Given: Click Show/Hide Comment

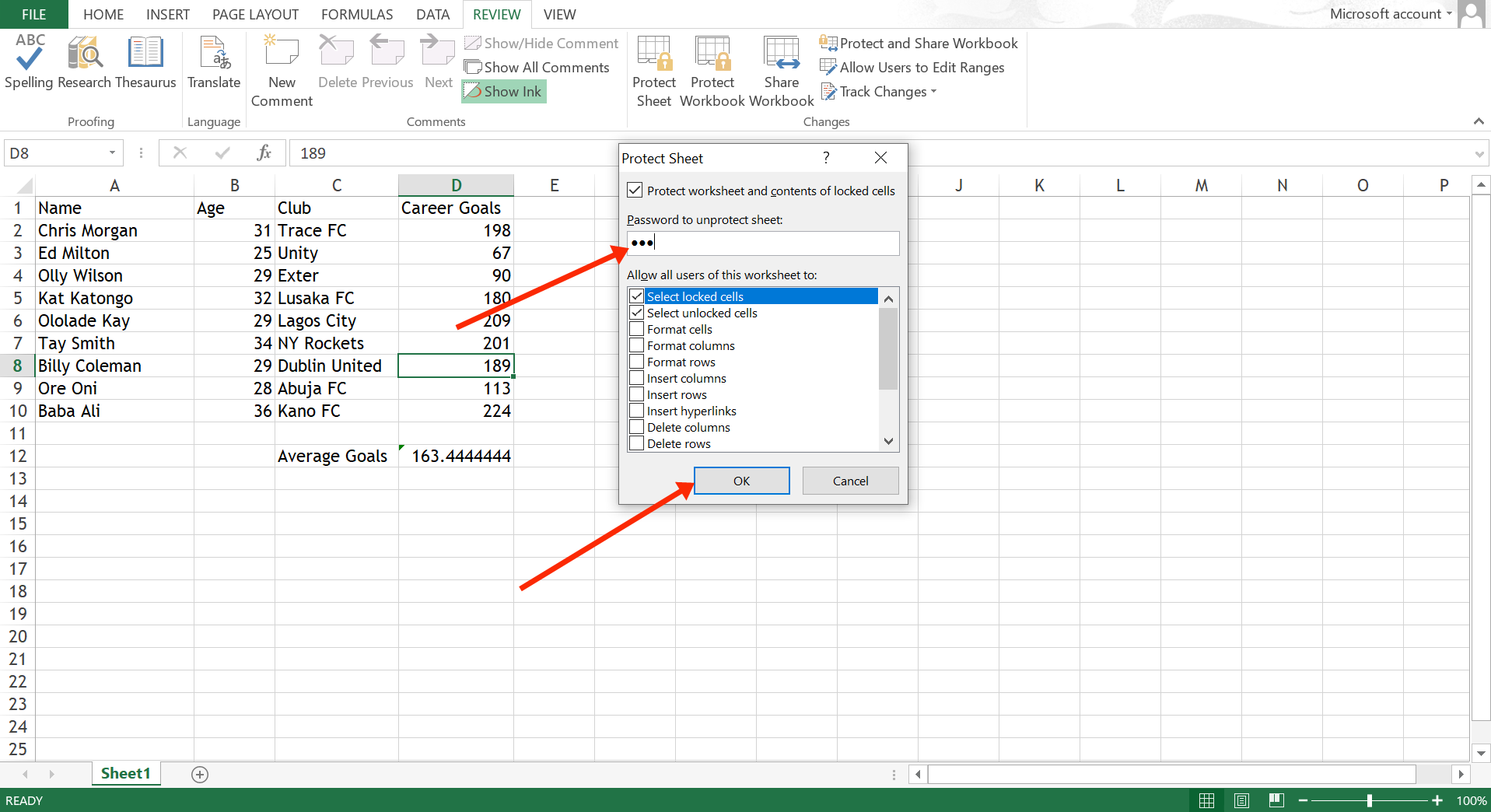Looking at the screenshot, I should [541, 44].
